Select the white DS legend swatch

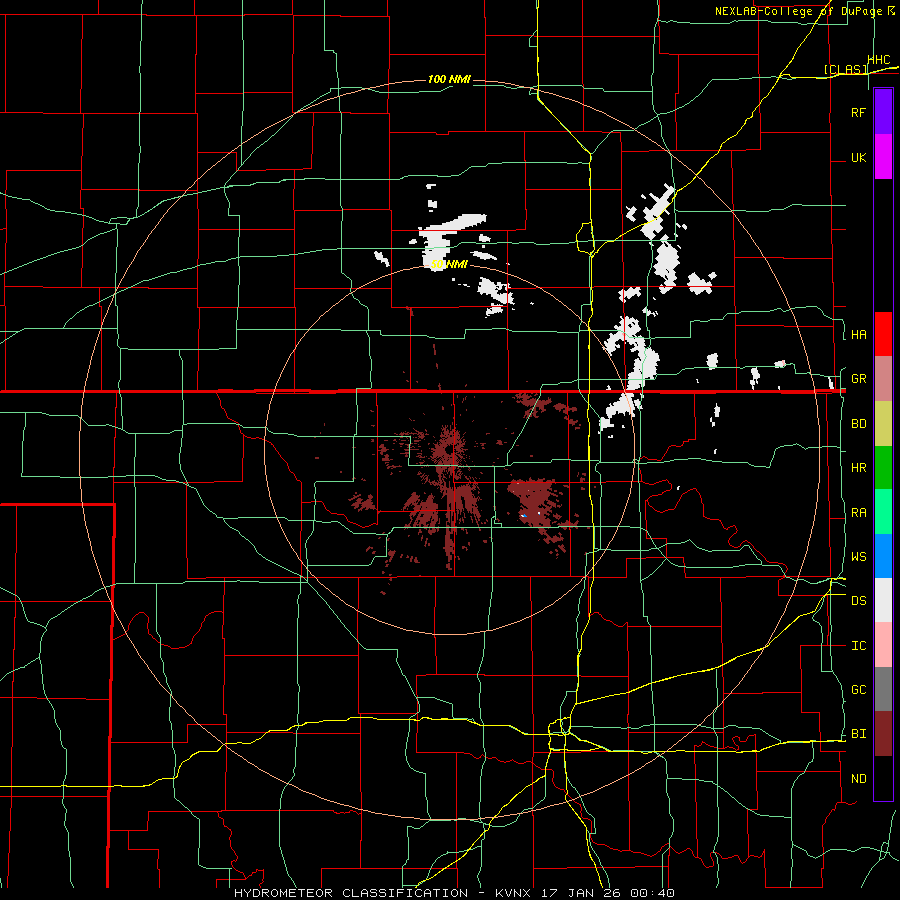pyautogui.click(x=883, y=600)
